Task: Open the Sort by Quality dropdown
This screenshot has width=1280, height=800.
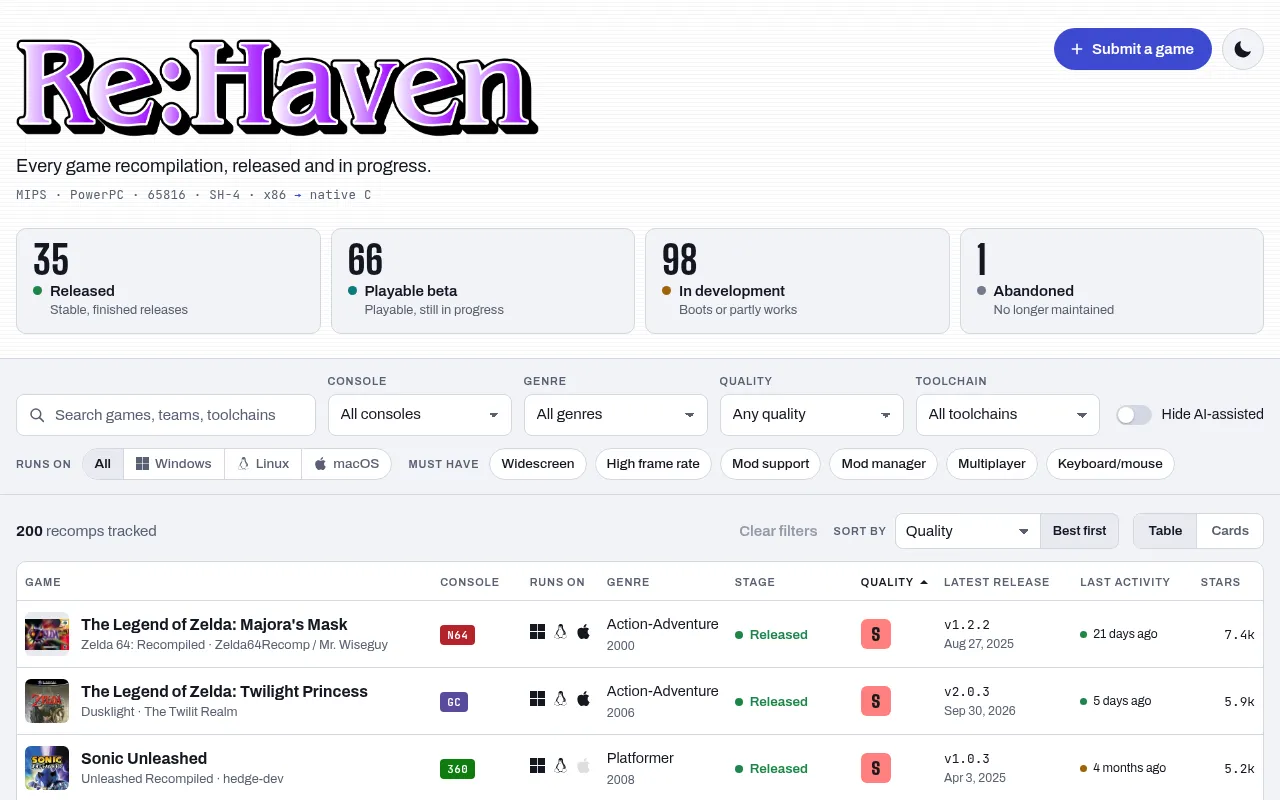Action: 968,531
